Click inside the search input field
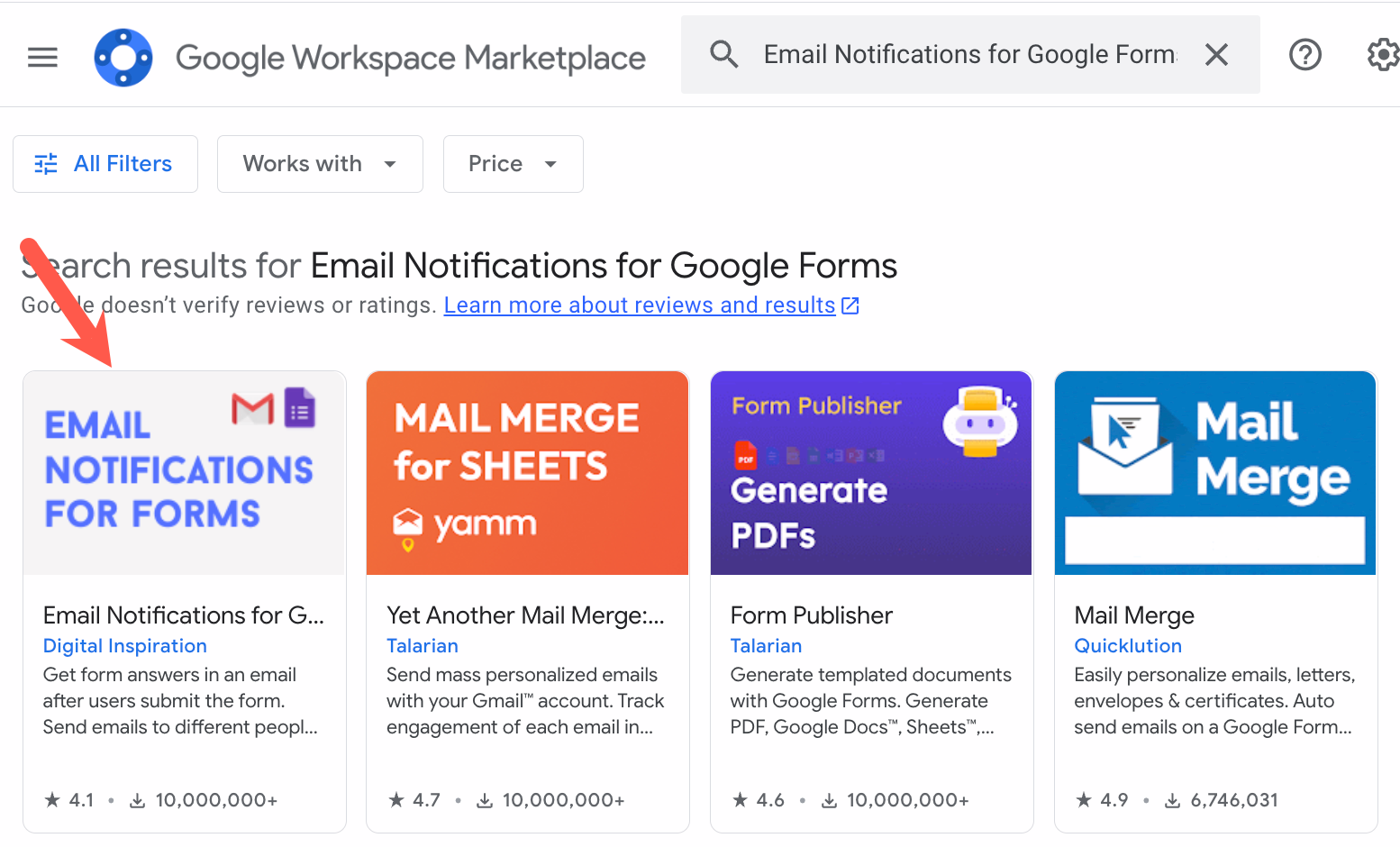Screen dimensions: 1400x847 [964, 54]
